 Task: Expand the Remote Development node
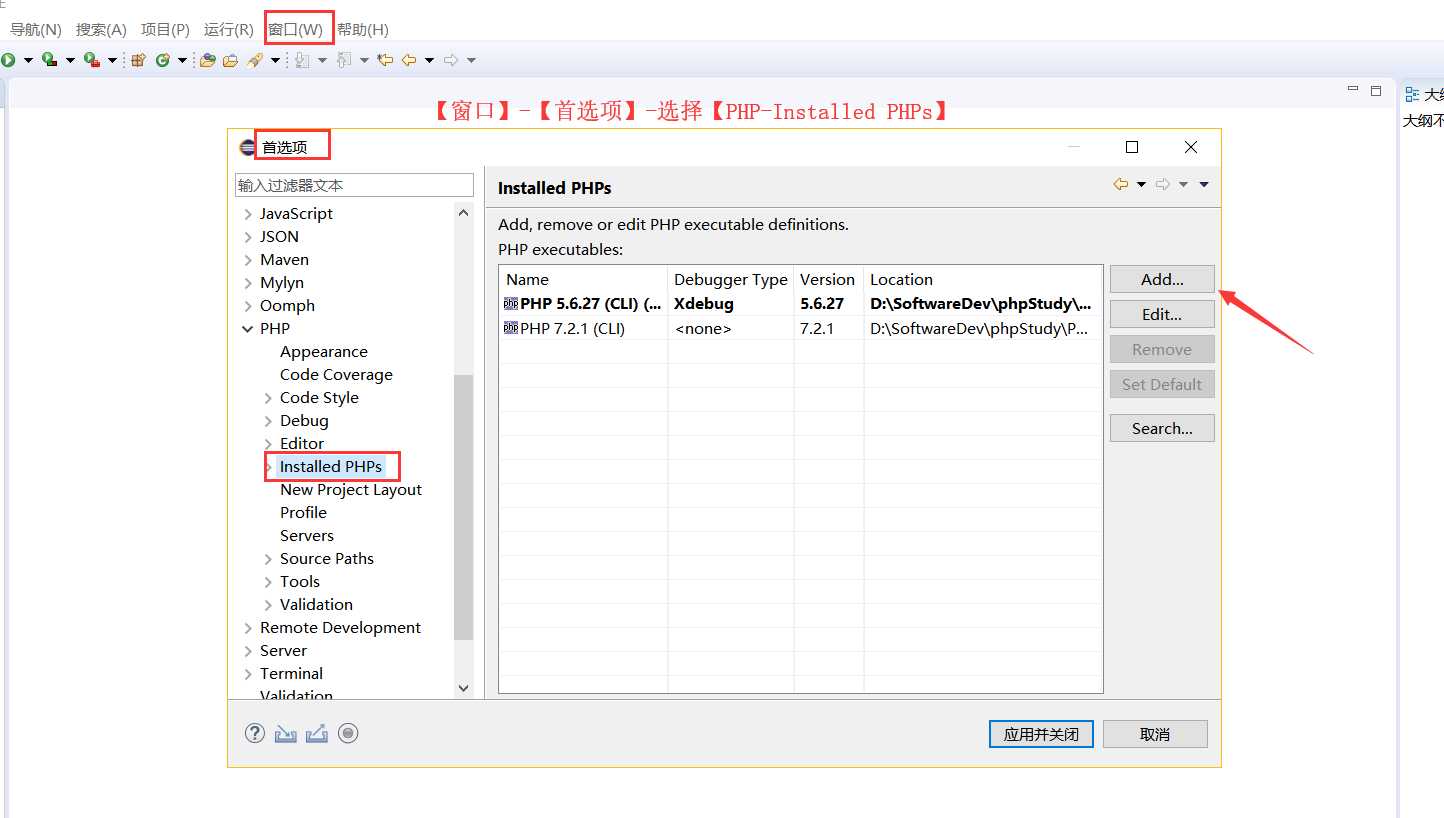(x=248, y=627)
